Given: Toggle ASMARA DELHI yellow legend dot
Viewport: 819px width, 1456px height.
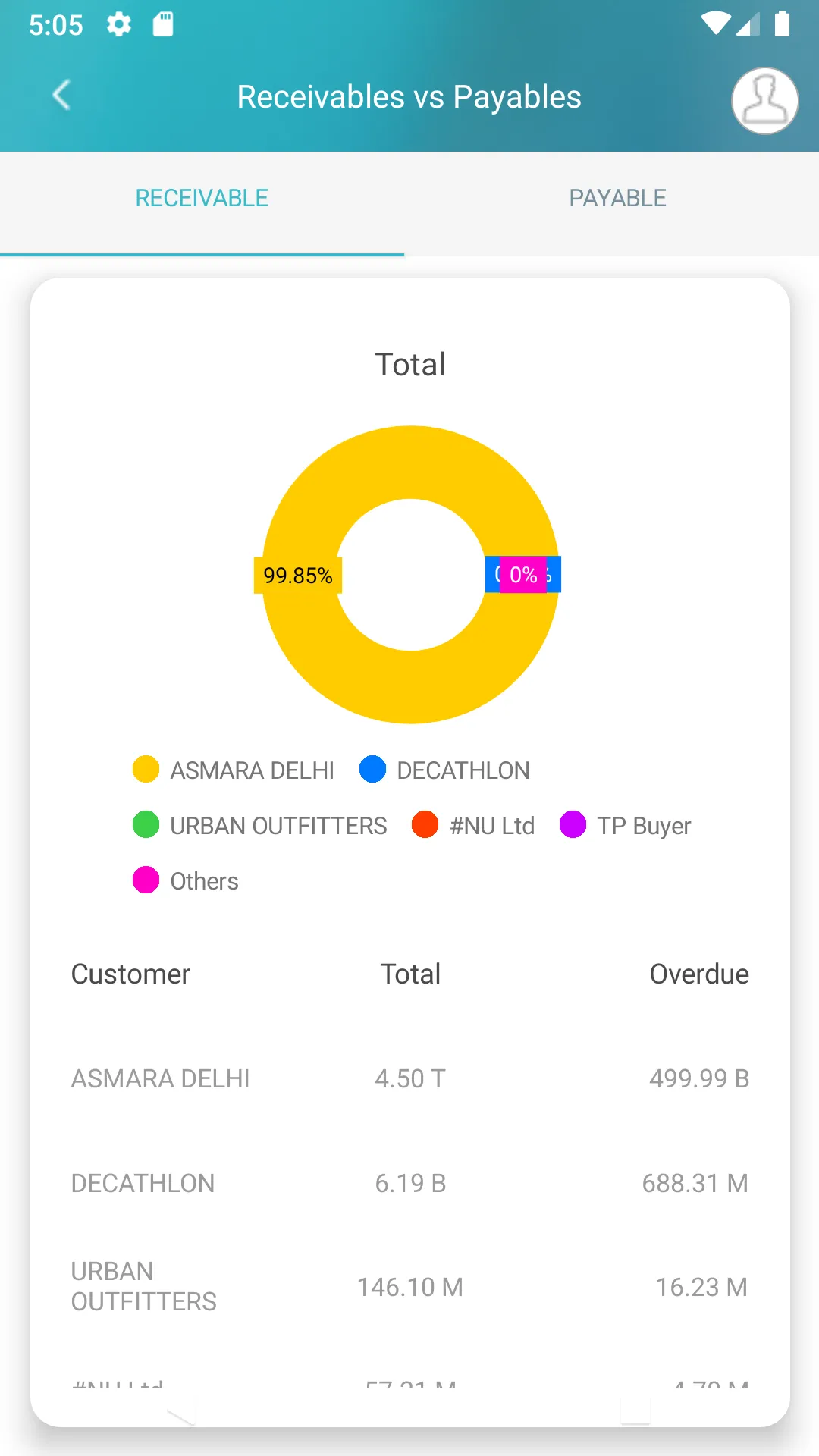Looking at the screenshot, I should point(146,769).
